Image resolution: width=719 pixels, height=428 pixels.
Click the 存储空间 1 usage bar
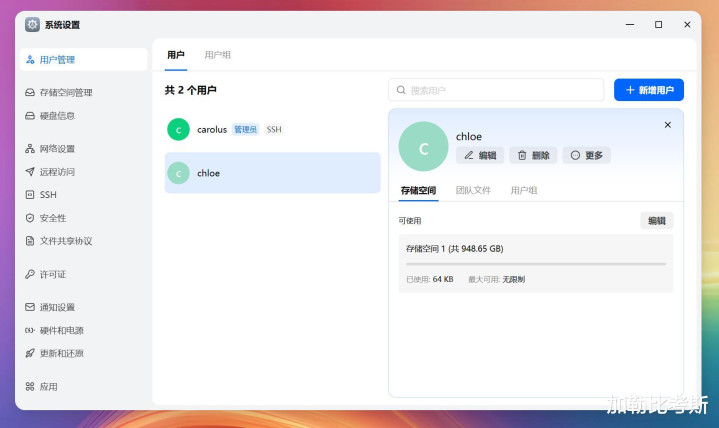[x=536, y=264]
